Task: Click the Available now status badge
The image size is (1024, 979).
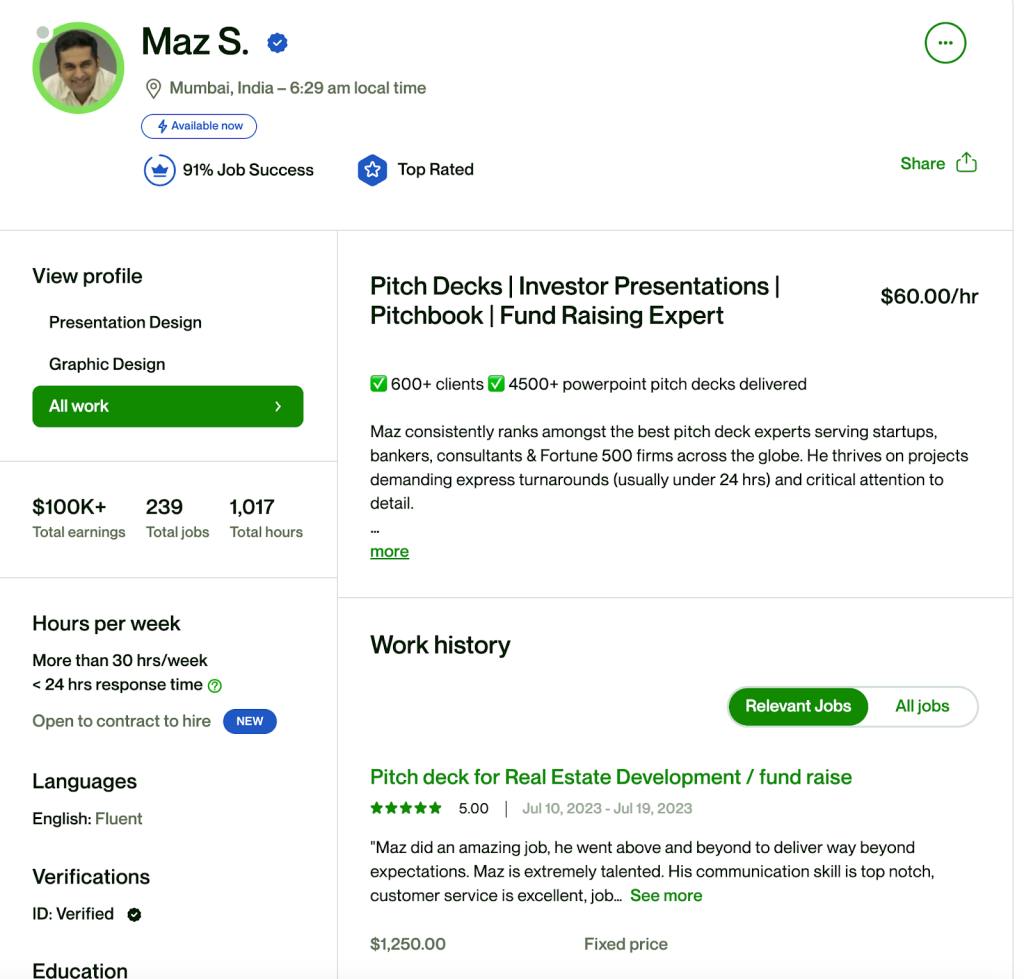Action: tap(199, 126)
